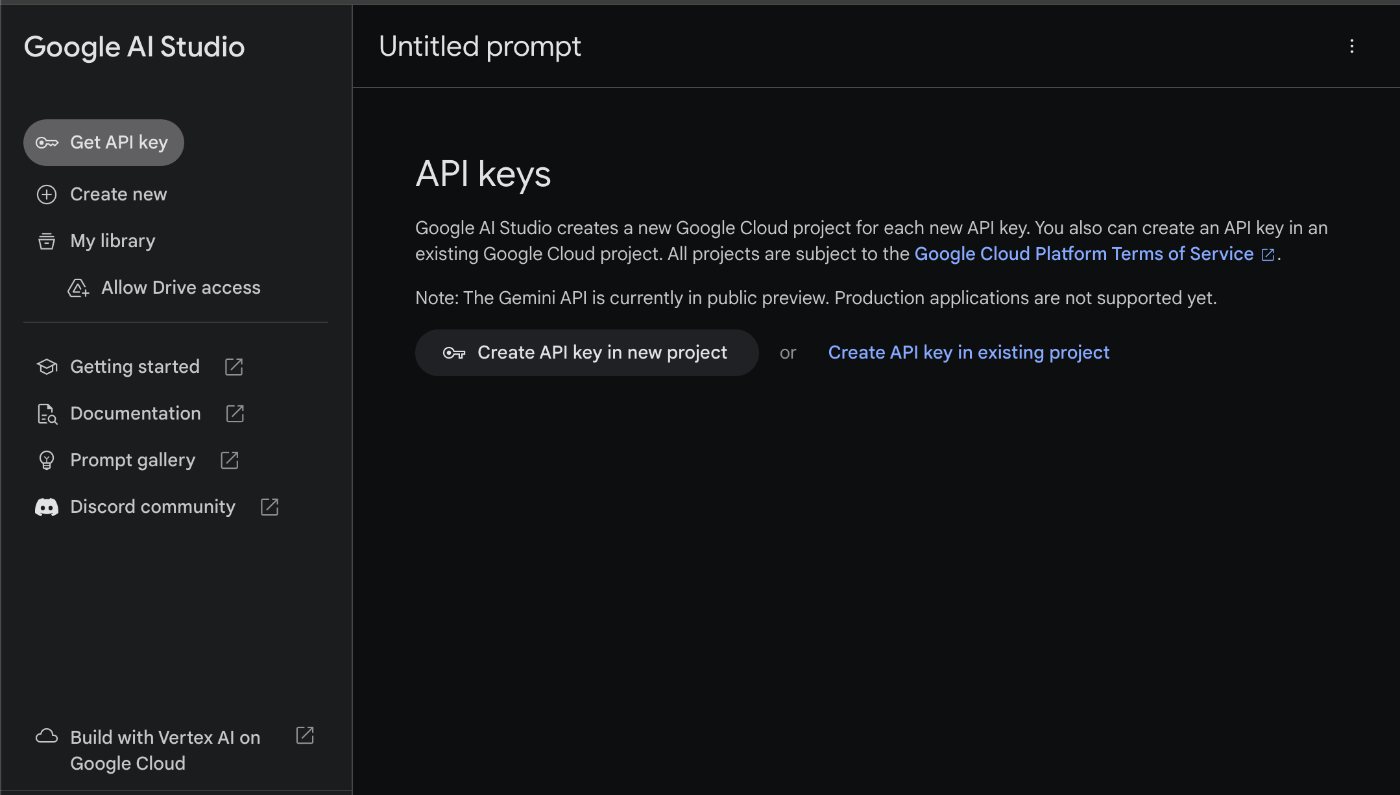
Task: Click the Discord logo icon
Action: (47, 507)
